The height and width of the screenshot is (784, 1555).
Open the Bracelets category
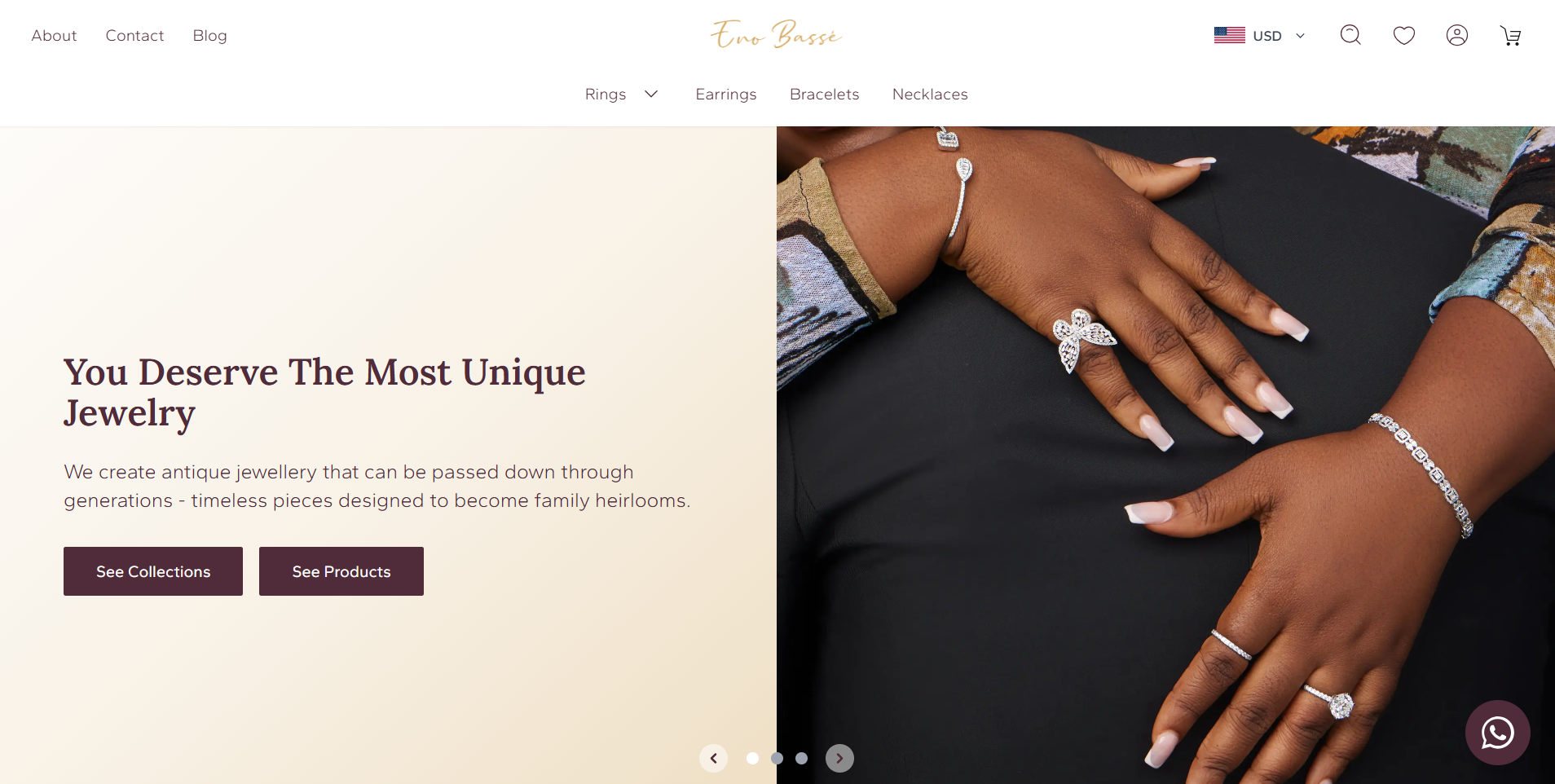pos(824,94)
